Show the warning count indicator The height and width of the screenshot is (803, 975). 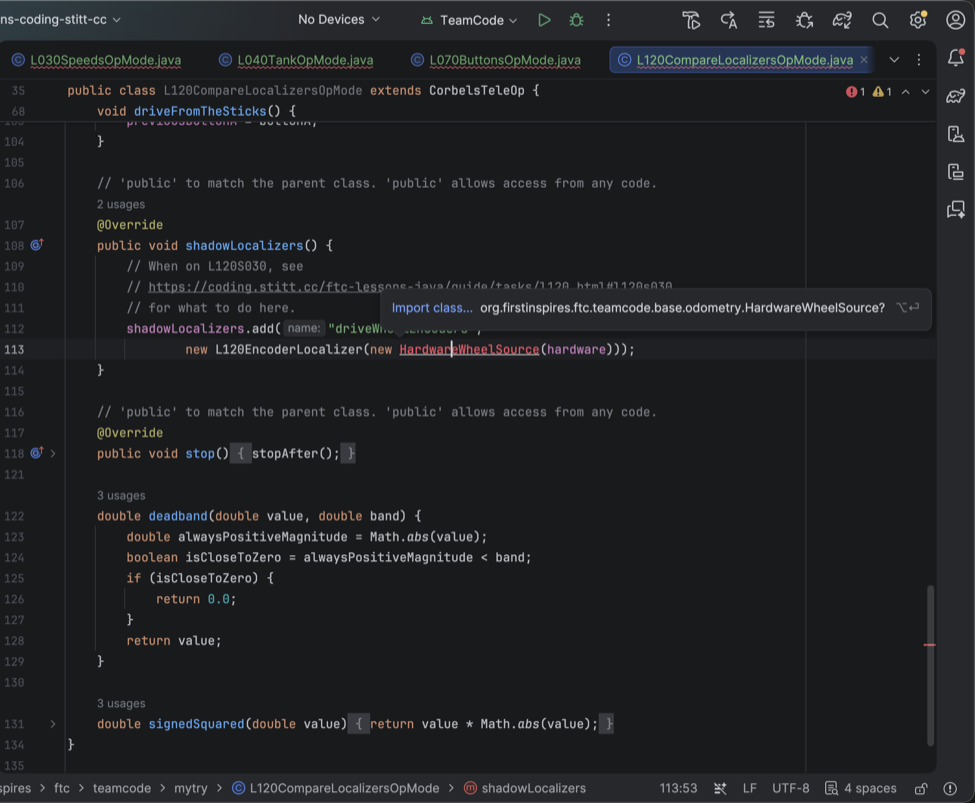[882, 91]
